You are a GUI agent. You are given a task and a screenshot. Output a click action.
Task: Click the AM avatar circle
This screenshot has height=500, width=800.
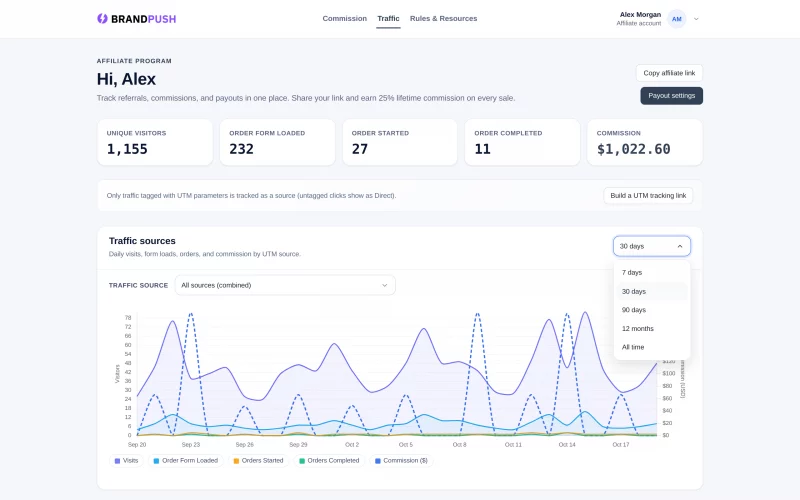pyautogui.click(x=677, y=19)
